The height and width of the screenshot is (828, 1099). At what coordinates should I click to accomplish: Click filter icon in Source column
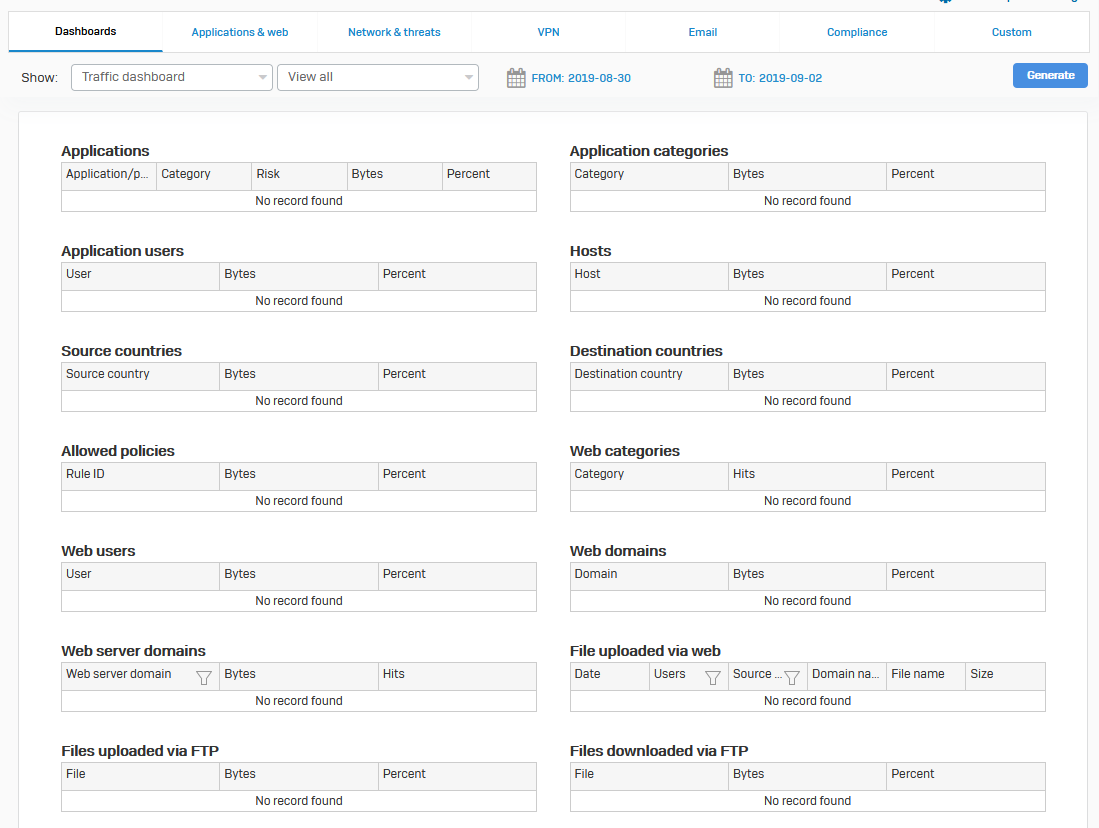(792, 678)
